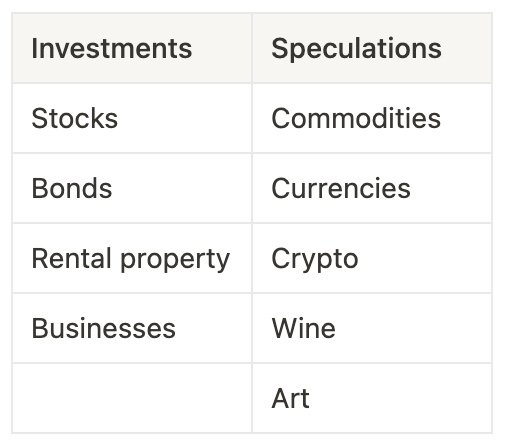Select the Stocks cell
This screenshot has width=510, height=442.
[132, 118]
